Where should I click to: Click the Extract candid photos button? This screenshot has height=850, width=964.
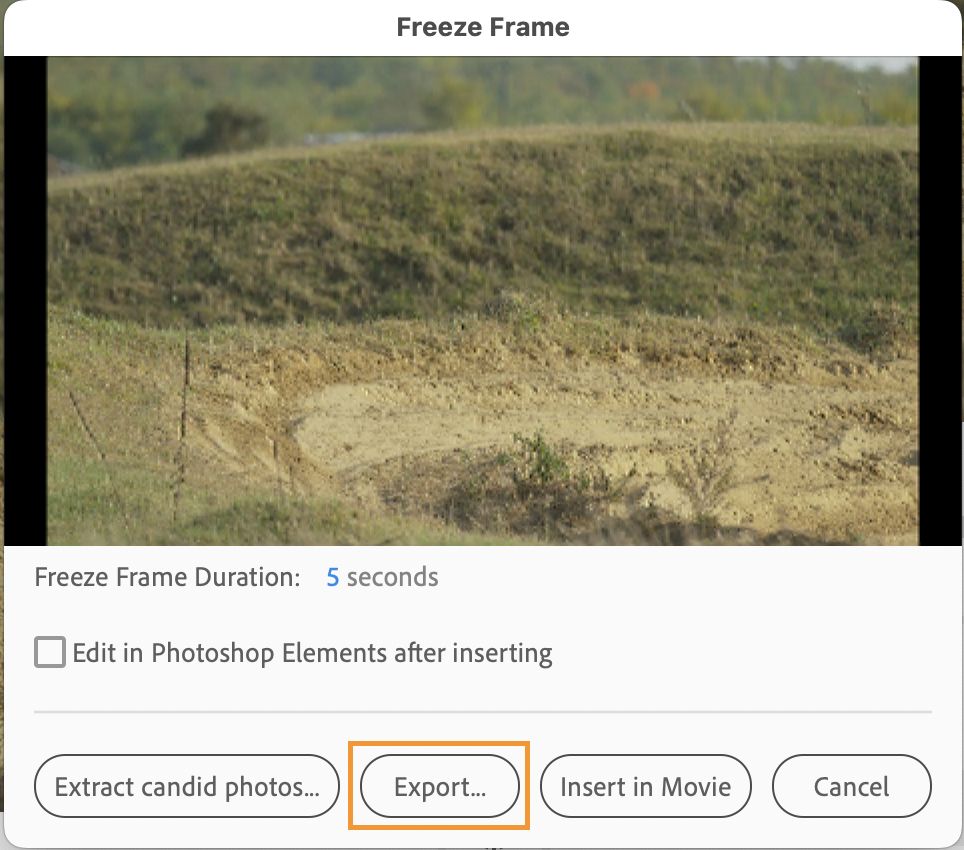click(x=187, y=787)
